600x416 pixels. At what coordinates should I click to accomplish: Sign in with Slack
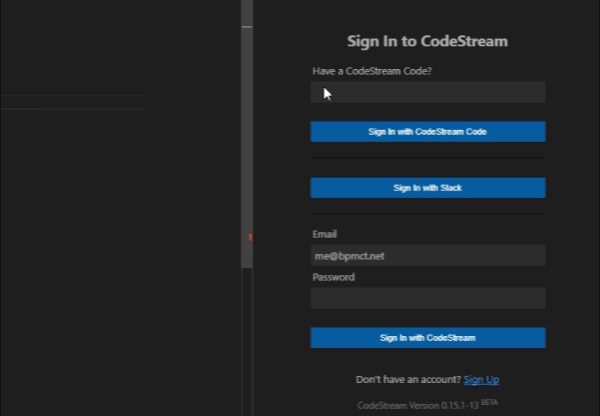pos(428,188)
